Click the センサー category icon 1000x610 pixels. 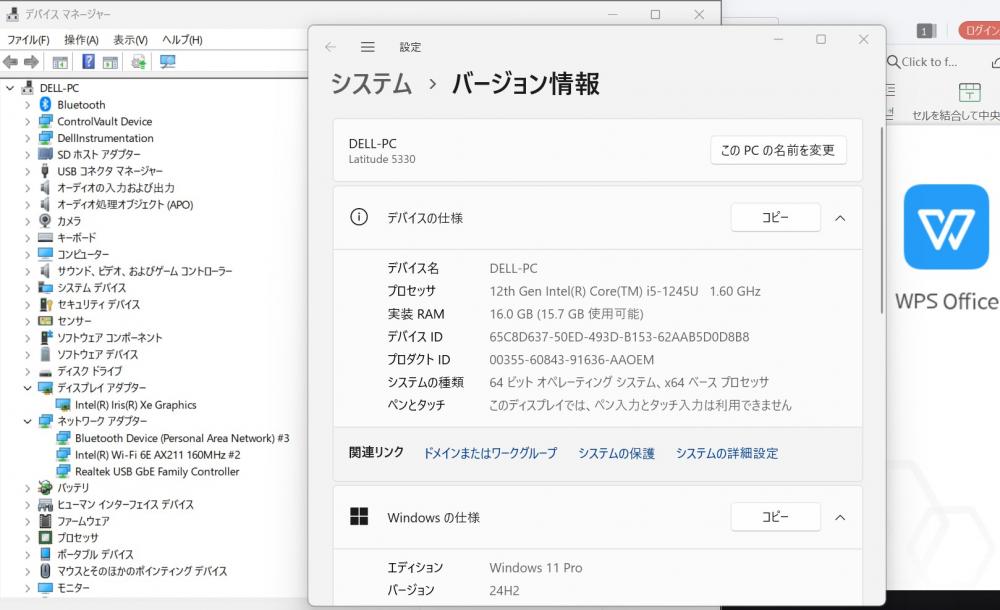click(x=45, y=320)
